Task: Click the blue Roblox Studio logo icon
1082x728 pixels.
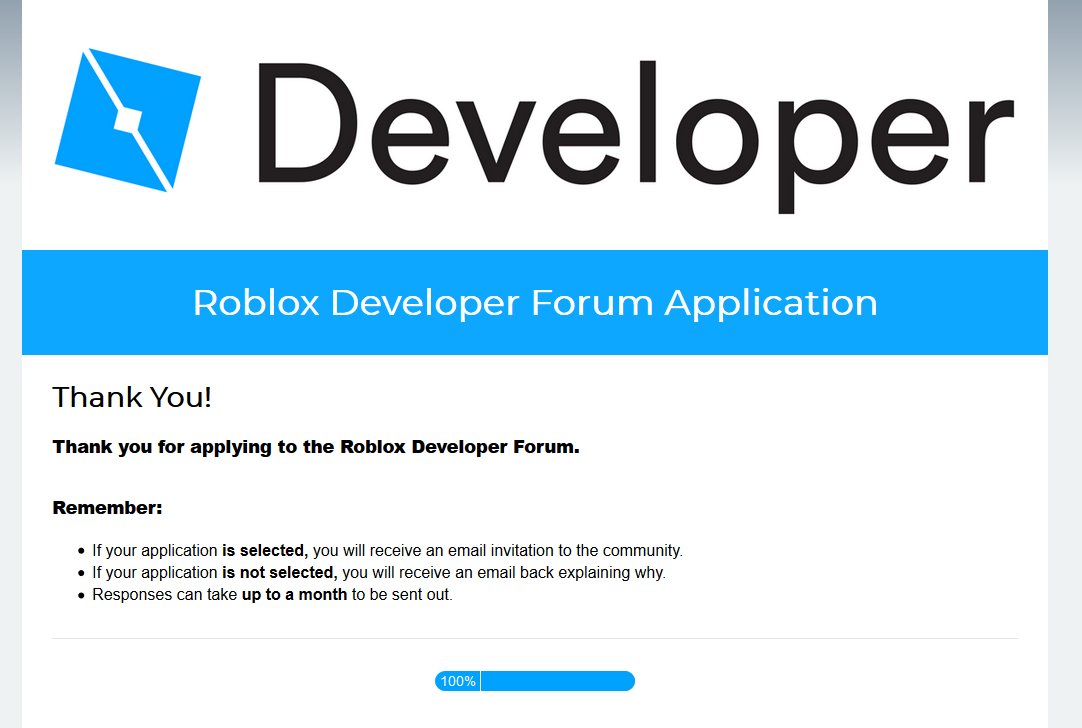Action: point(128,120)
